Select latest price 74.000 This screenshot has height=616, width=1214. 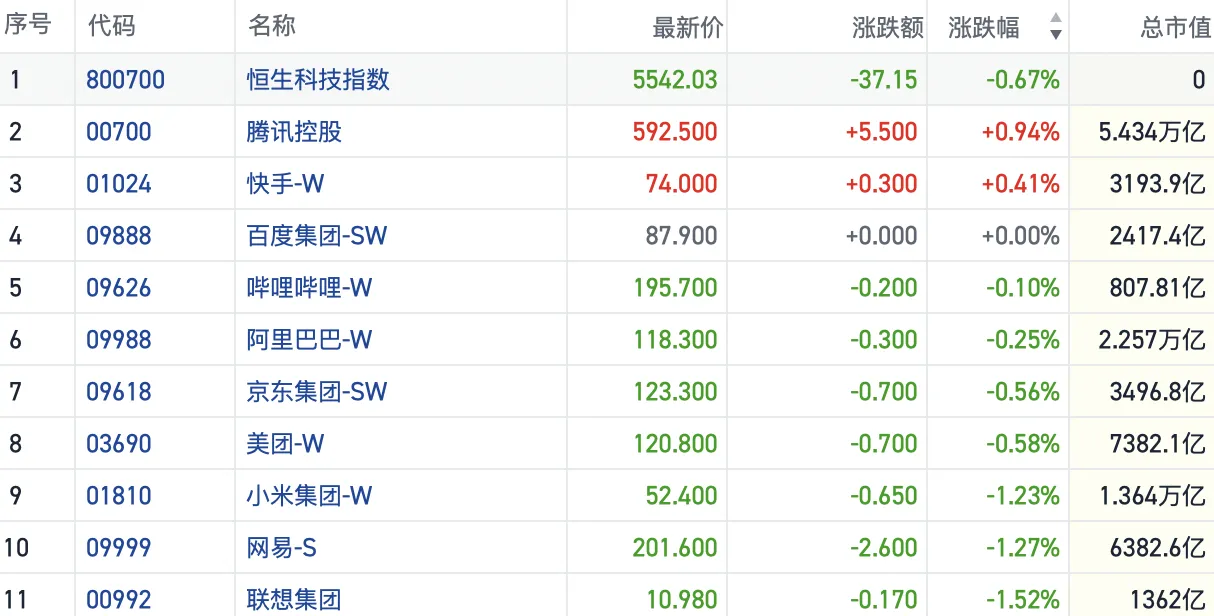682,184
